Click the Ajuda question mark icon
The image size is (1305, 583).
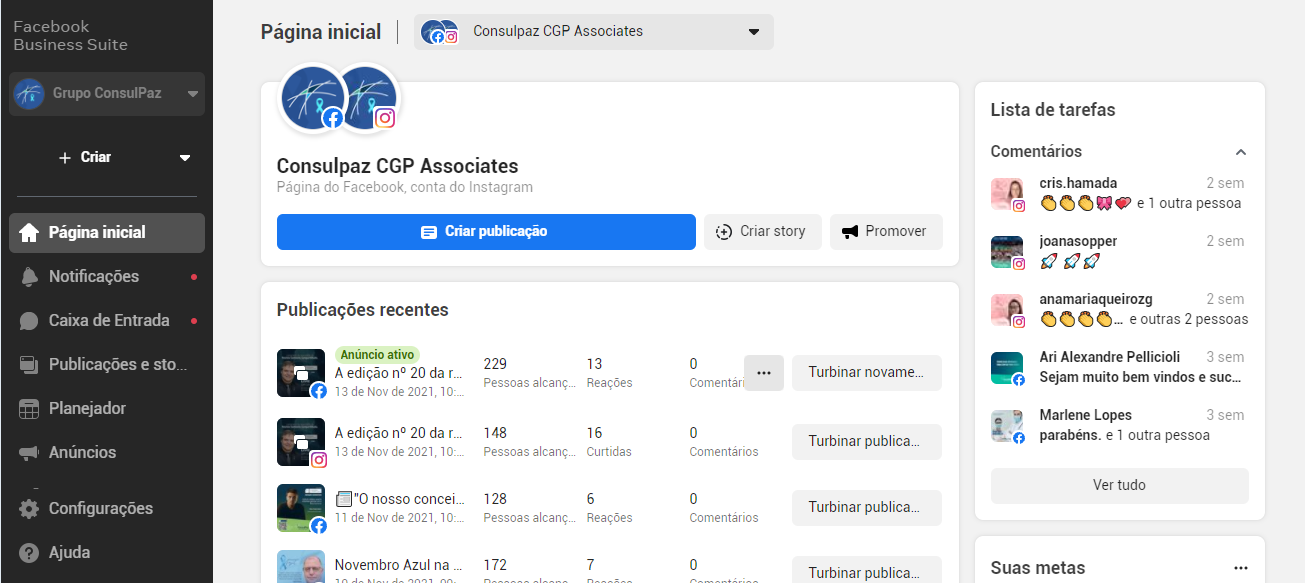click(30, 552)
